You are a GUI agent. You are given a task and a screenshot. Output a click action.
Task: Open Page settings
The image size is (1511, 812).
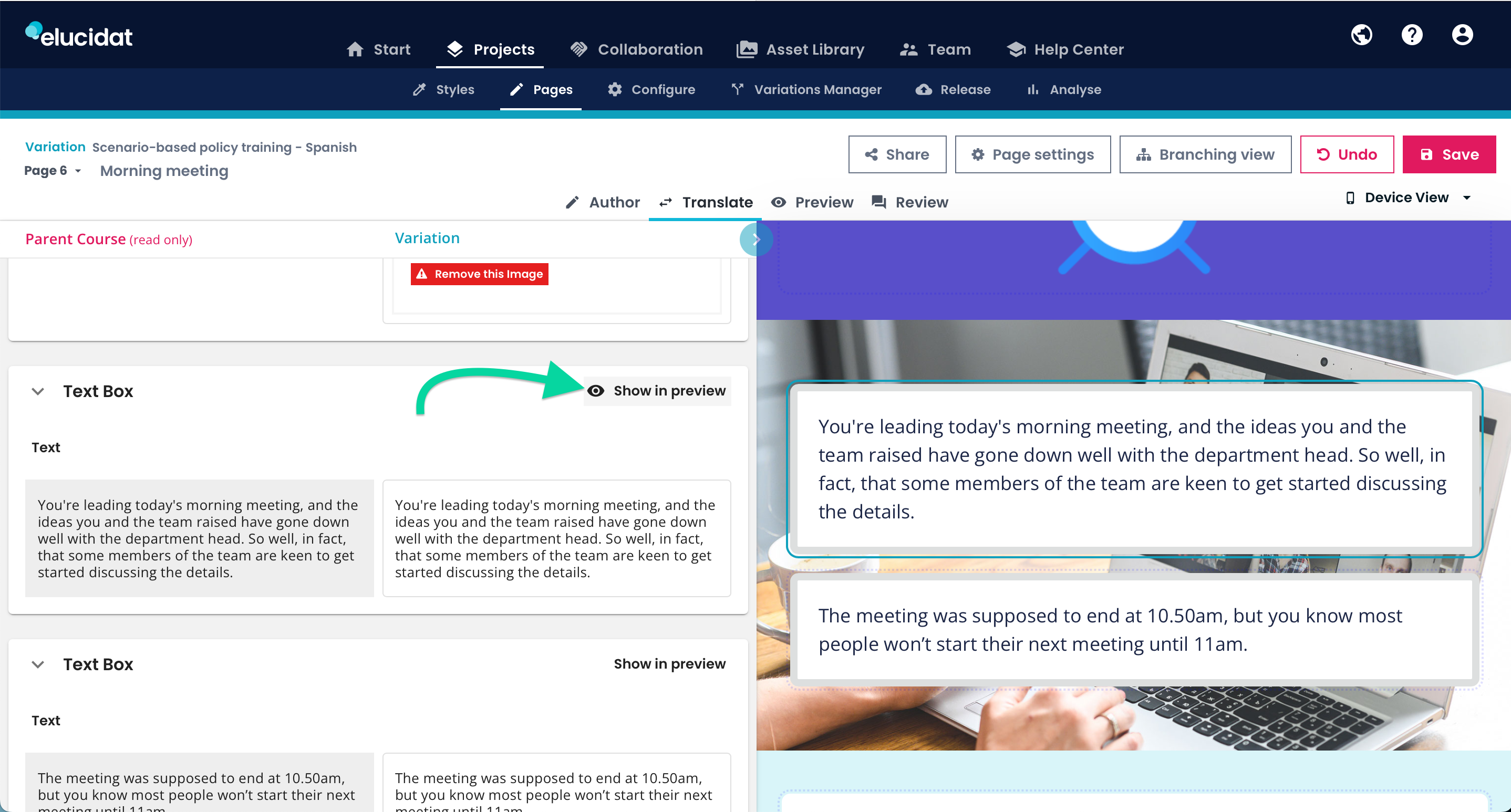(1032, 154)
